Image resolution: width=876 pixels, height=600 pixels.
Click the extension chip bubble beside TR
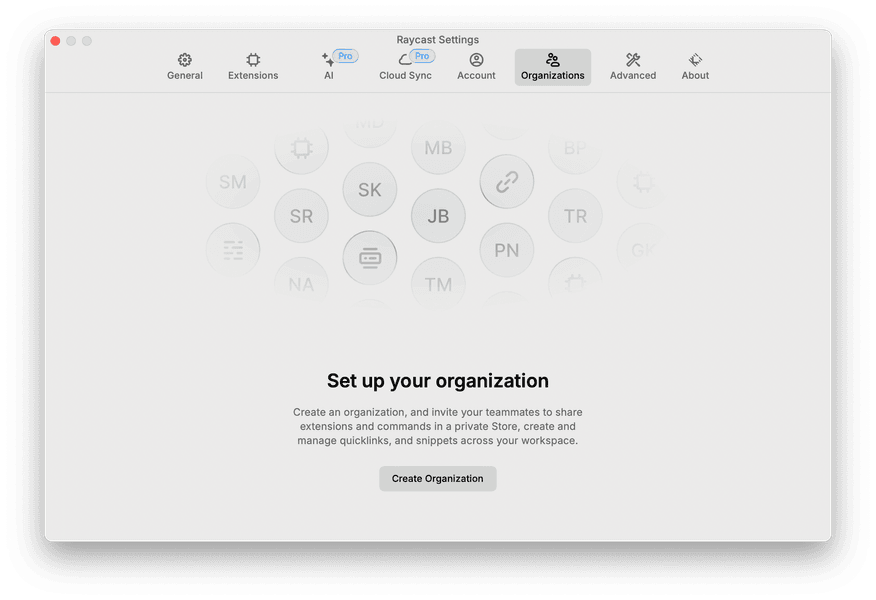[x=642, y=182]
